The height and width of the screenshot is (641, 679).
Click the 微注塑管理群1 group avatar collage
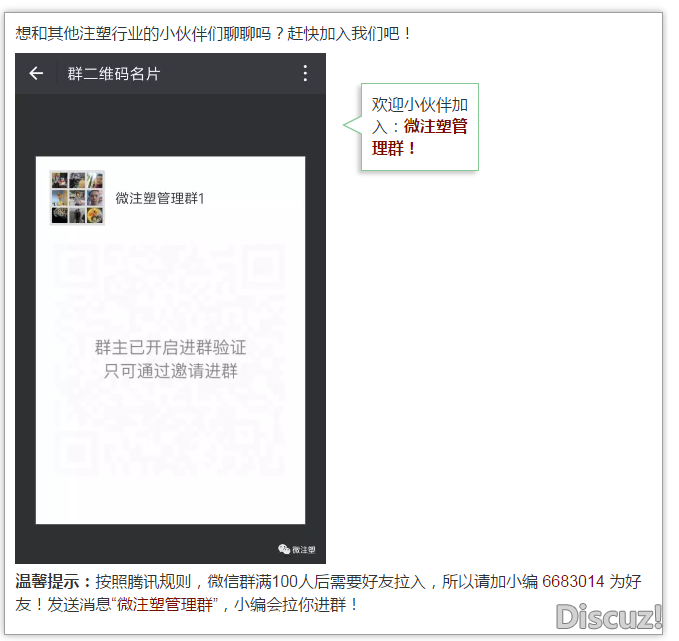[x=77, y=198]
